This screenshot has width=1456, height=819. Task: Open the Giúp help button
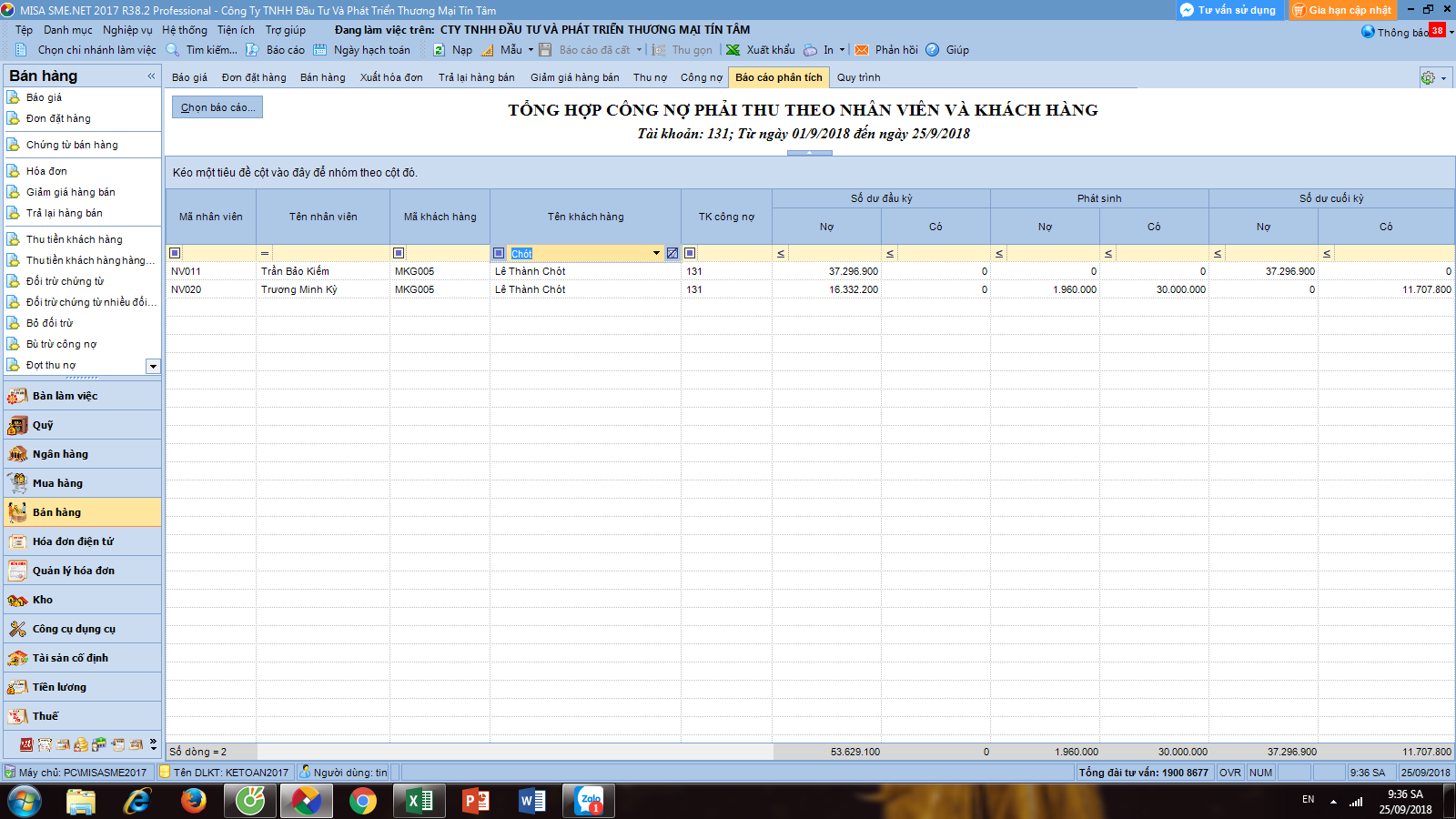tap(947, 50)
